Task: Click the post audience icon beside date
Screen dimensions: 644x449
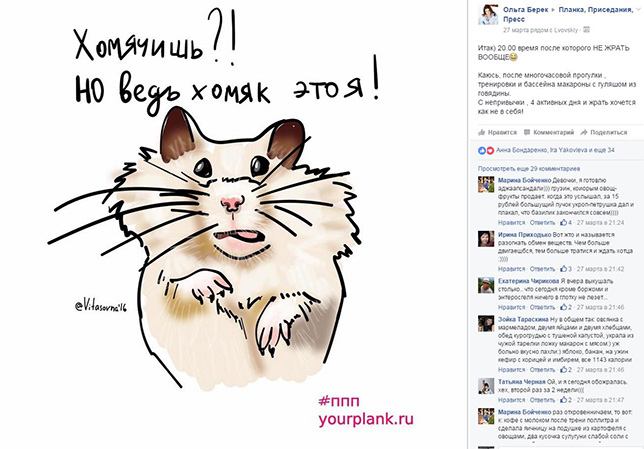Action: [x=586, y=30]
